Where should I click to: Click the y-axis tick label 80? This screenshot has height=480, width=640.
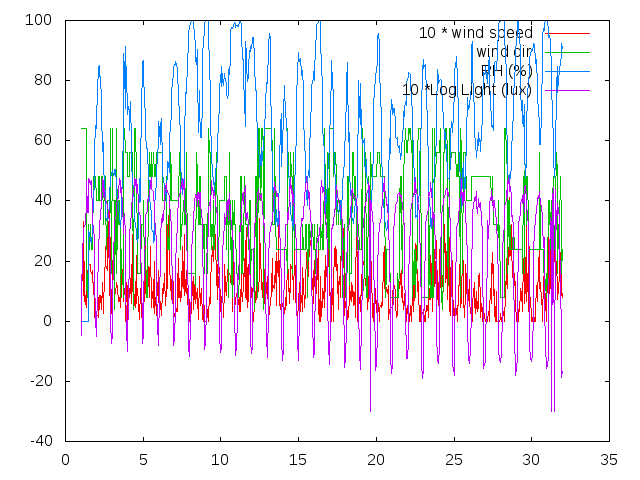pos(44,80)
